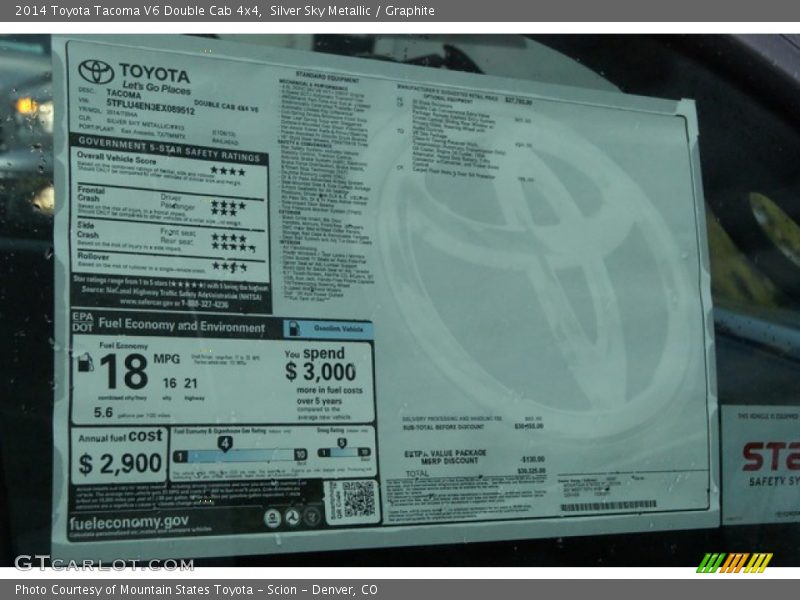Viewport: 800px width, 600px height.
Task: Click the 2014 Toyota Tacoma photo title caption
Action: pyautogui.click(x=225, y=11)
